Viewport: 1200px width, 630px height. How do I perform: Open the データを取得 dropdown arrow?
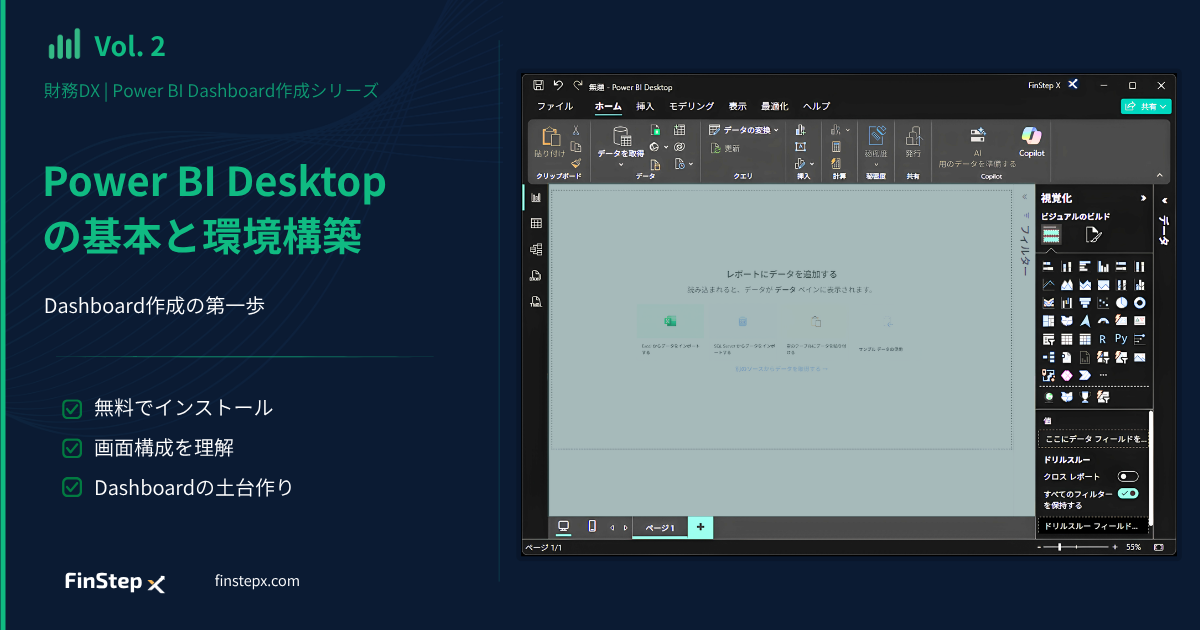point(621,165)
